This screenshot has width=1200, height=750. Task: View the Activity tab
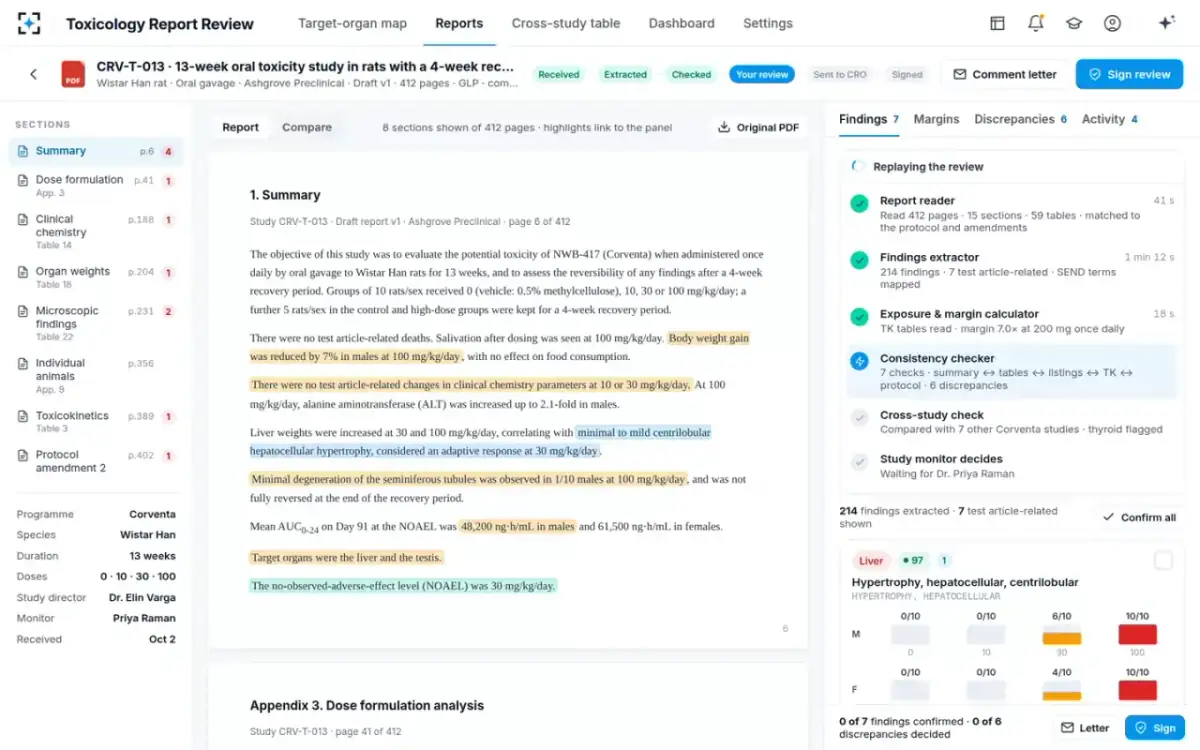pos(1109,119)
